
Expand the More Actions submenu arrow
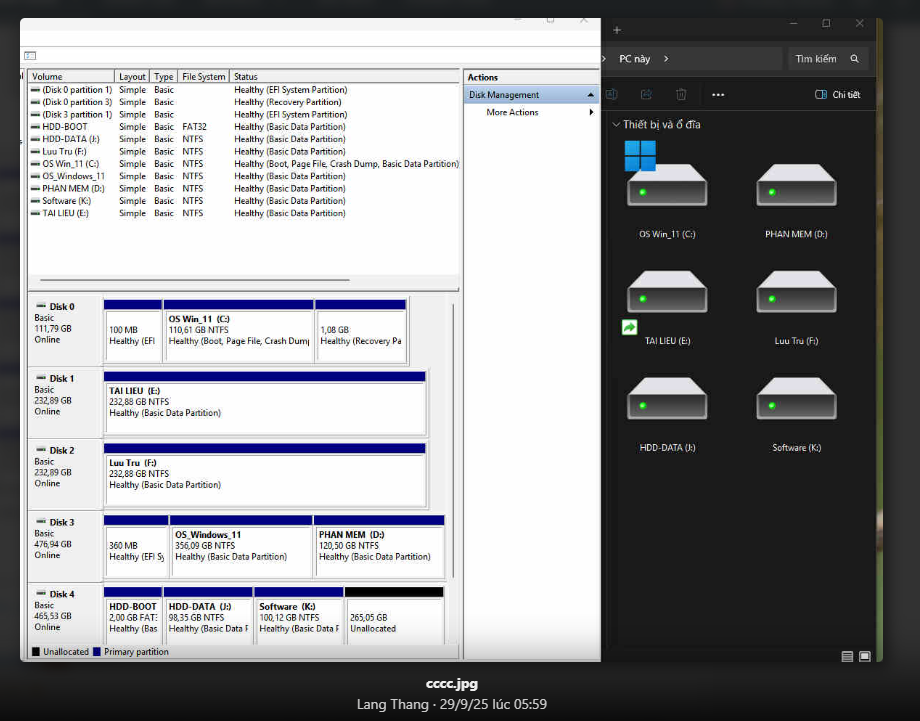click(x=591, y=112)
